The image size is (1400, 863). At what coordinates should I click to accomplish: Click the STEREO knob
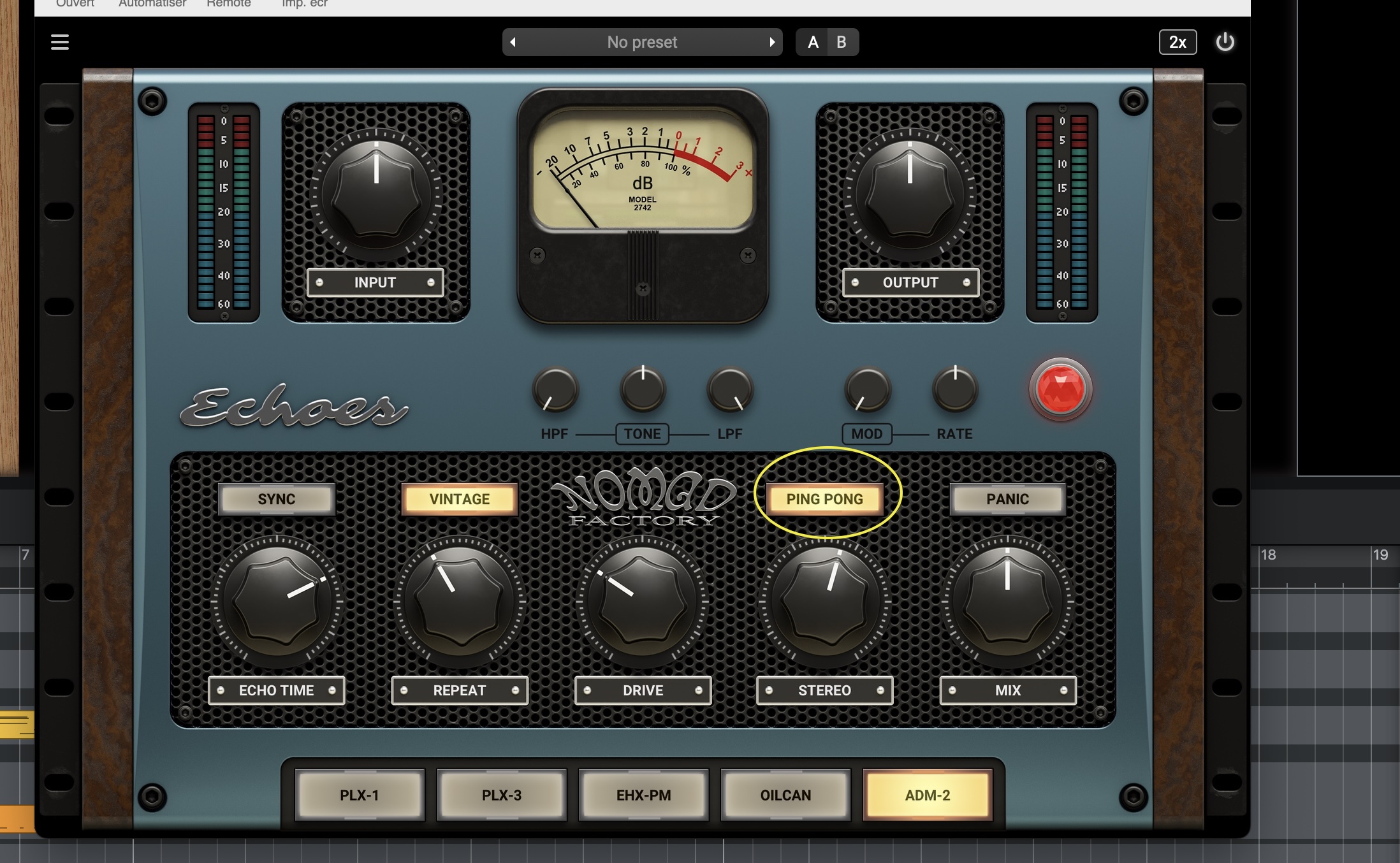pyautogui.click(x=825, y=601)
